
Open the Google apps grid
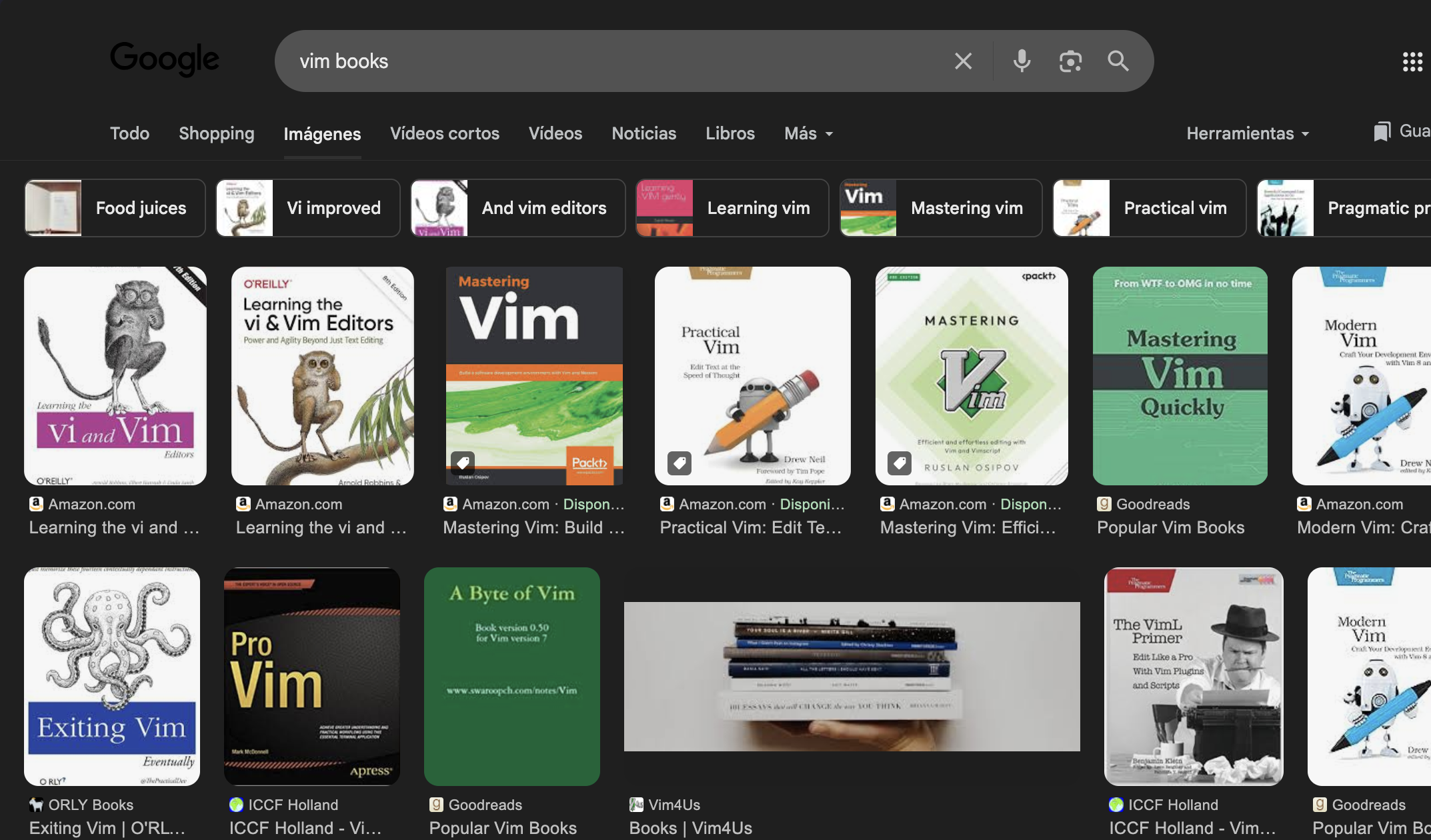[1413, 61]
